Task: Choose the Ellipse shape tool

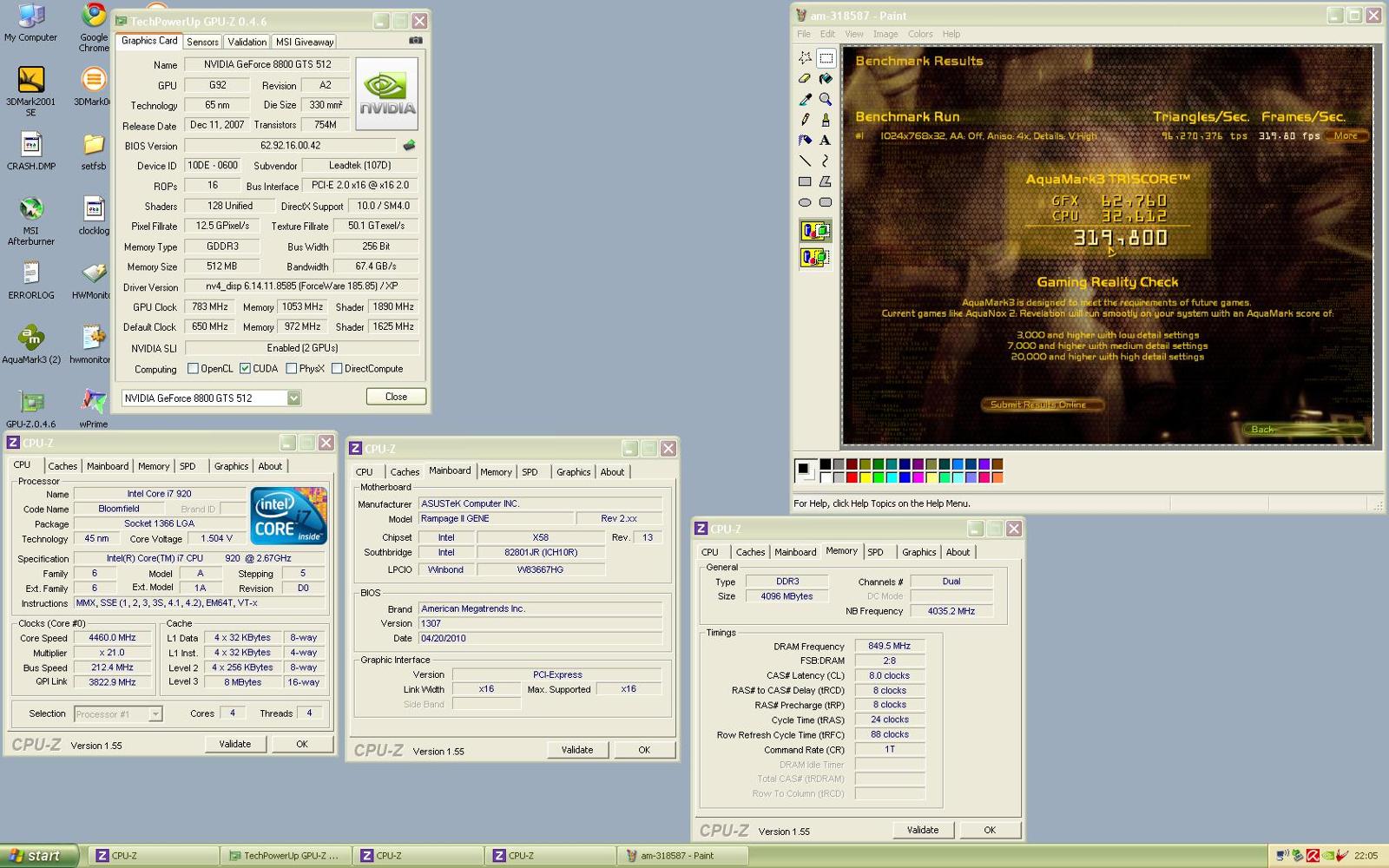Action: coord(805,202)
